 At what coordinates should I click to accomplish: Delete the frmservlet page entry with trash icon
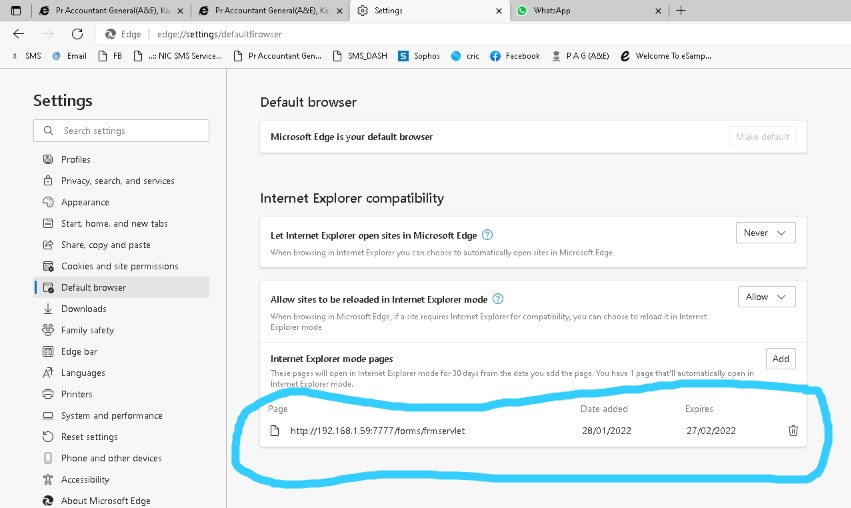tap(793, 431)
